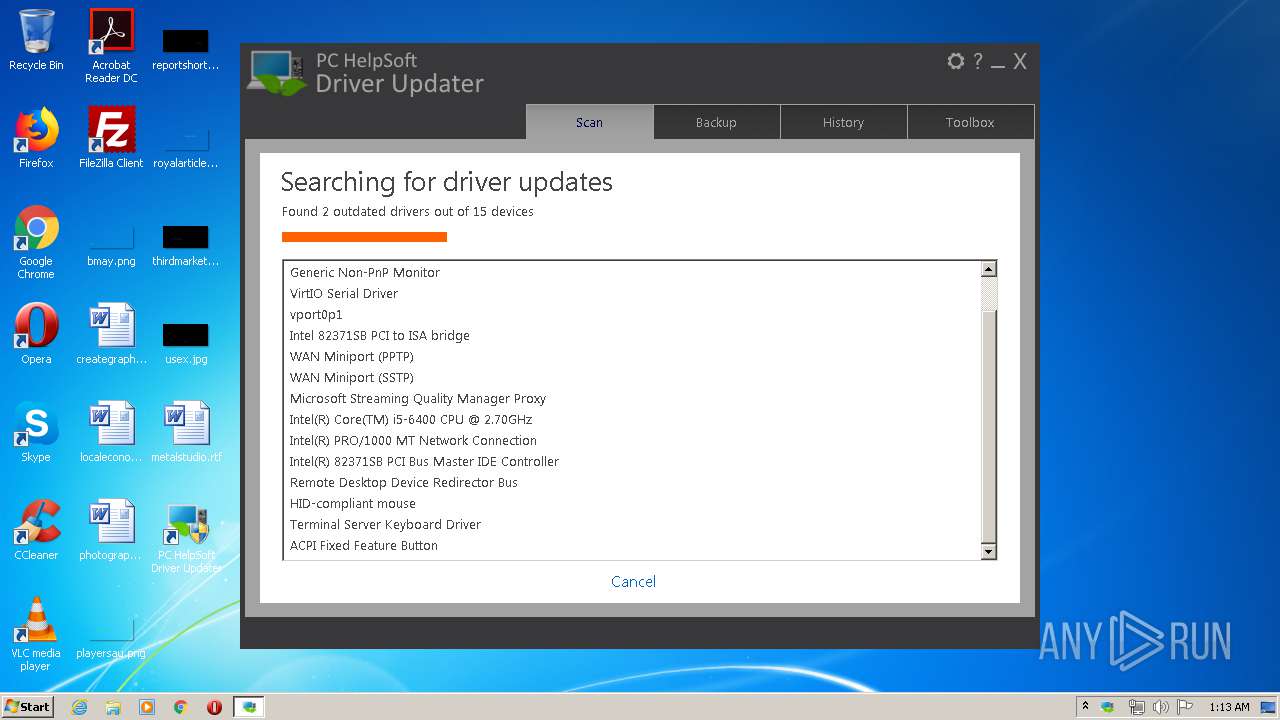Show hidden system tray icons
This screenshot has width=1280, height=720.
point(1085,707)
